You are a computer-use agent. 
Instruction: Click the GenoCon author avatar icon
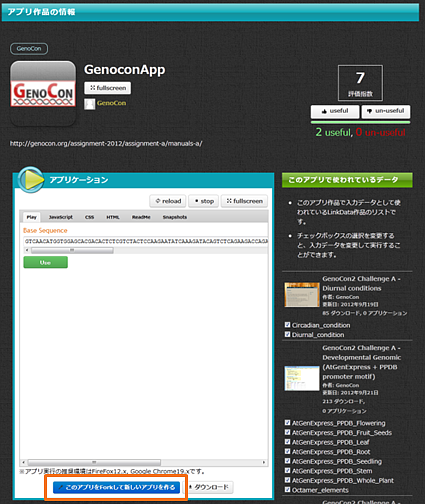tap(89, 104)
